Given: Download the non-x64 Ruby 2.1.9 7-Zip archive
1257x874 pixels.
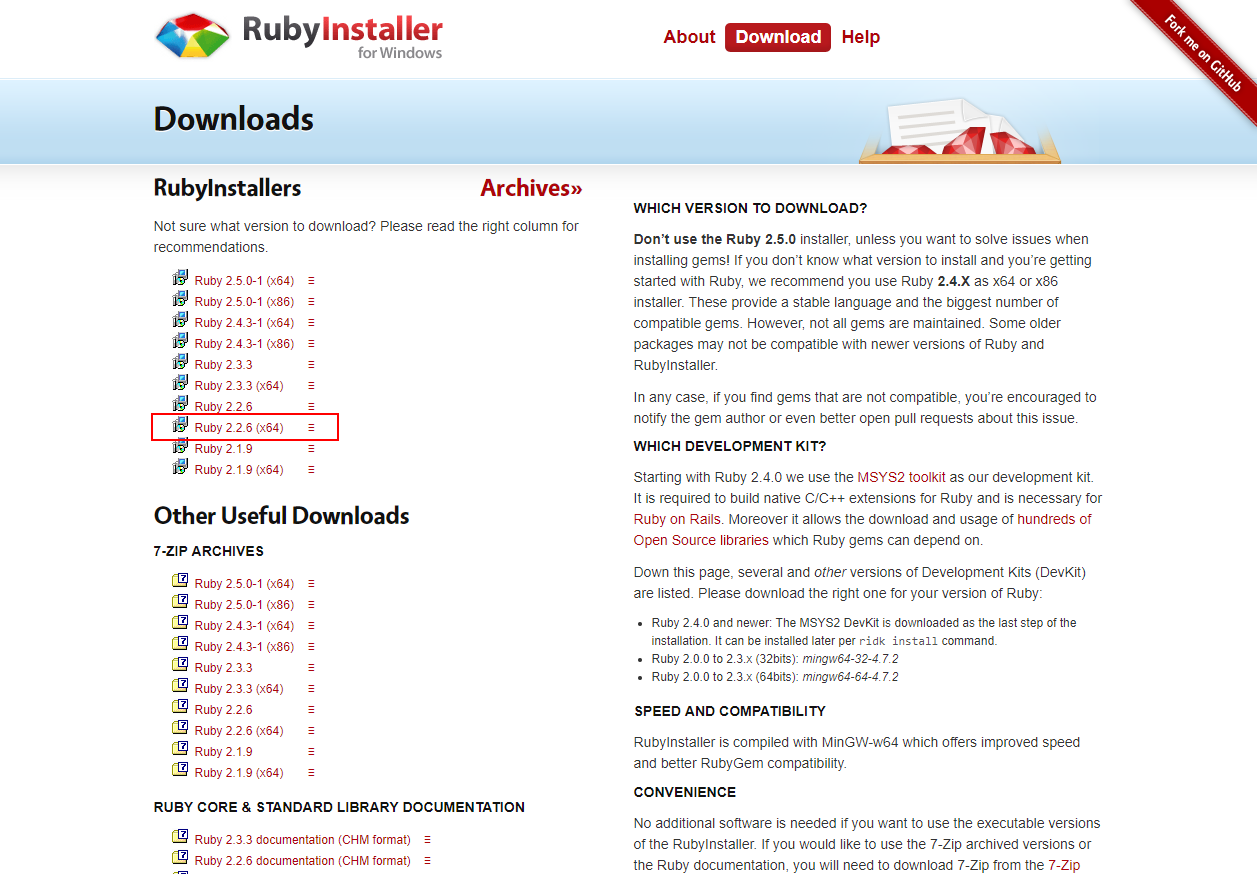Looking at the screenshot, I should pyautogui.click(x=224, y=752).
